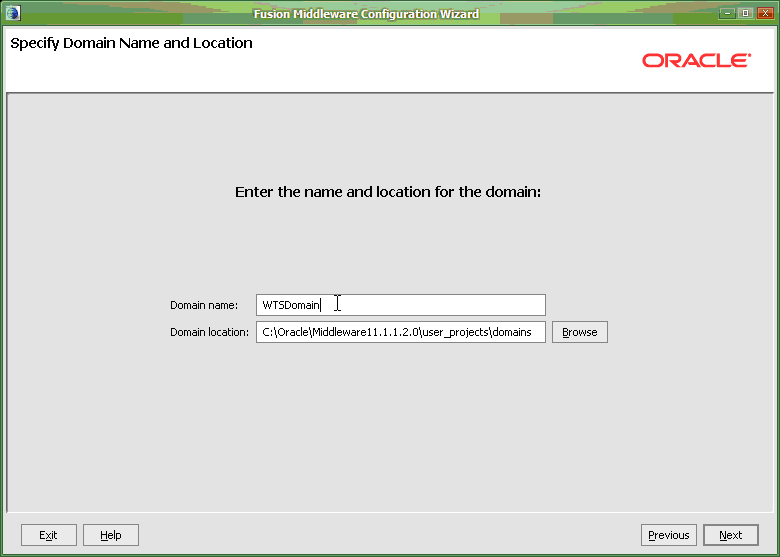Image resolution: width=780 pixels, height=557 pixels.
Task: Click the 'Domain name:' label
Action: tap(204, 305)
